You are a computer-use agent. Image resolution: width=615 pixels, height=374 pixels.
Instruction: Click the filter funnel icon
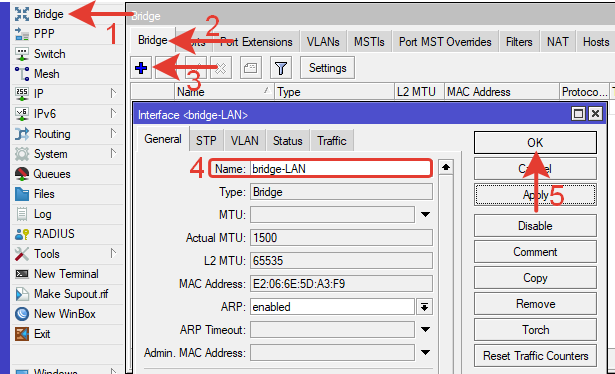pos(280,68)
